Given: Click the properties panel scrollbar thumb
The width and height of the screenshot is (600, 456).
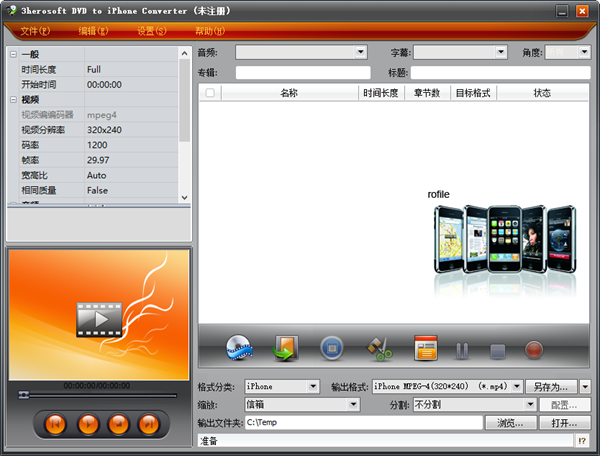Looking at the screenshot, I should 184,100.
